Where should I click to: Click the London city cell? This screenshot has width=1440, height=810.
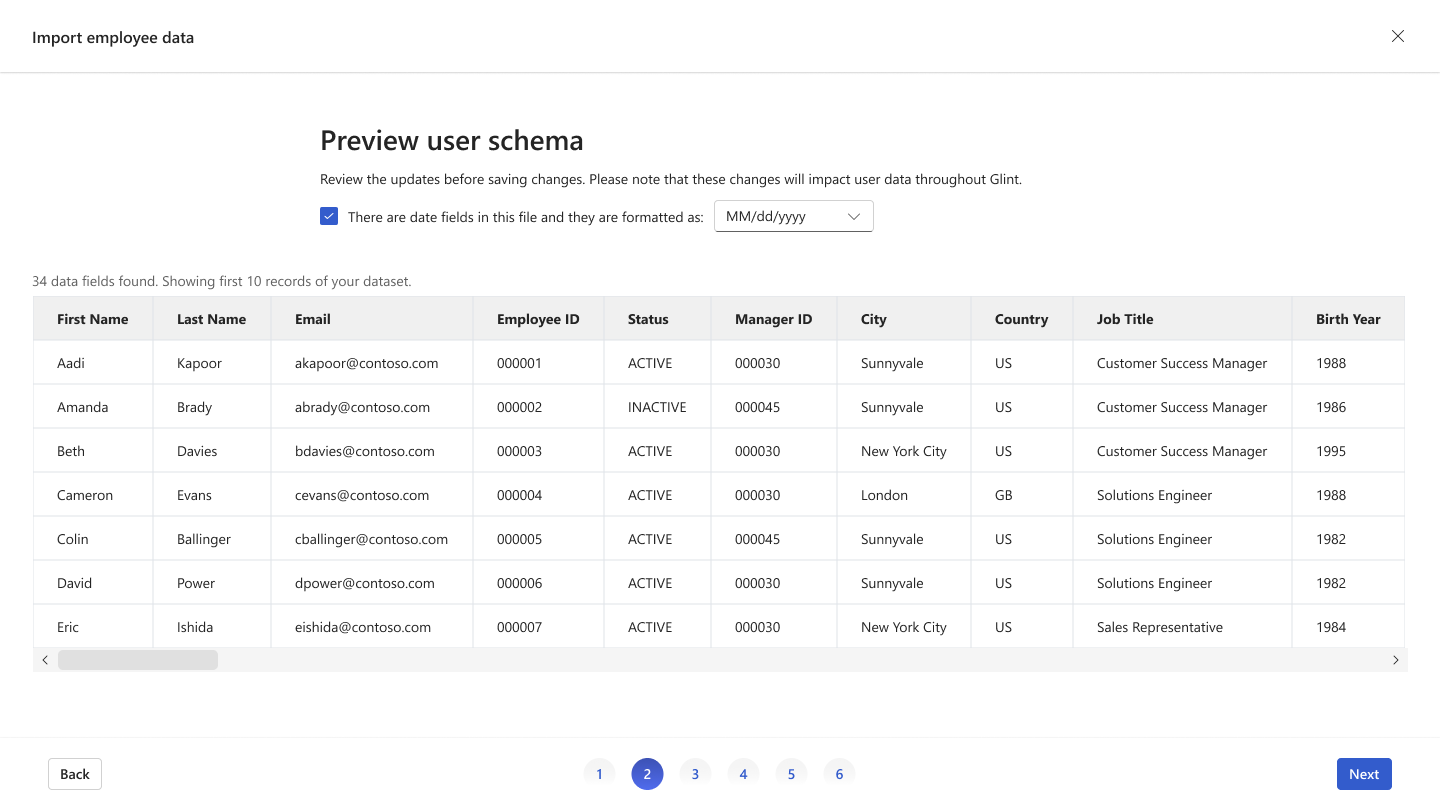[904, 495]
